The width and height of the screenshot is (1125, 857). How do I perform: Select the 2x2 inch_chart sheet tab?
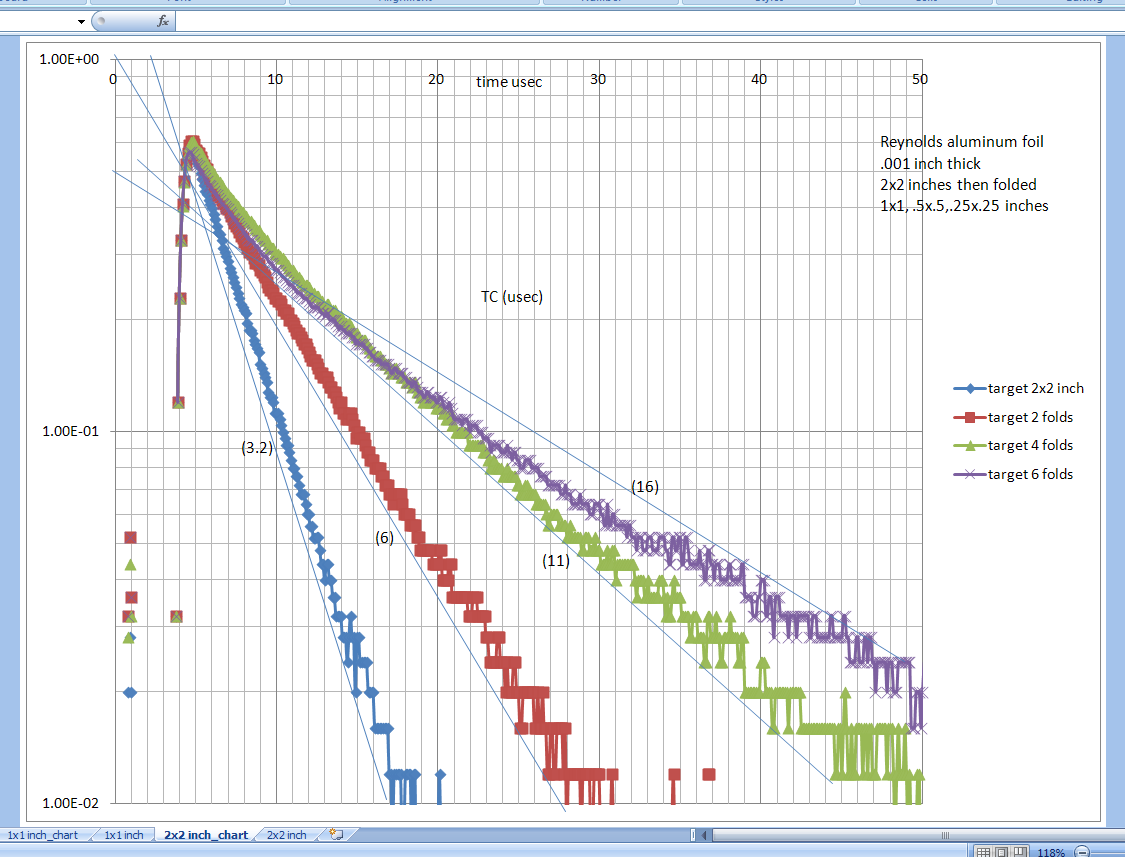pos(206,835)
